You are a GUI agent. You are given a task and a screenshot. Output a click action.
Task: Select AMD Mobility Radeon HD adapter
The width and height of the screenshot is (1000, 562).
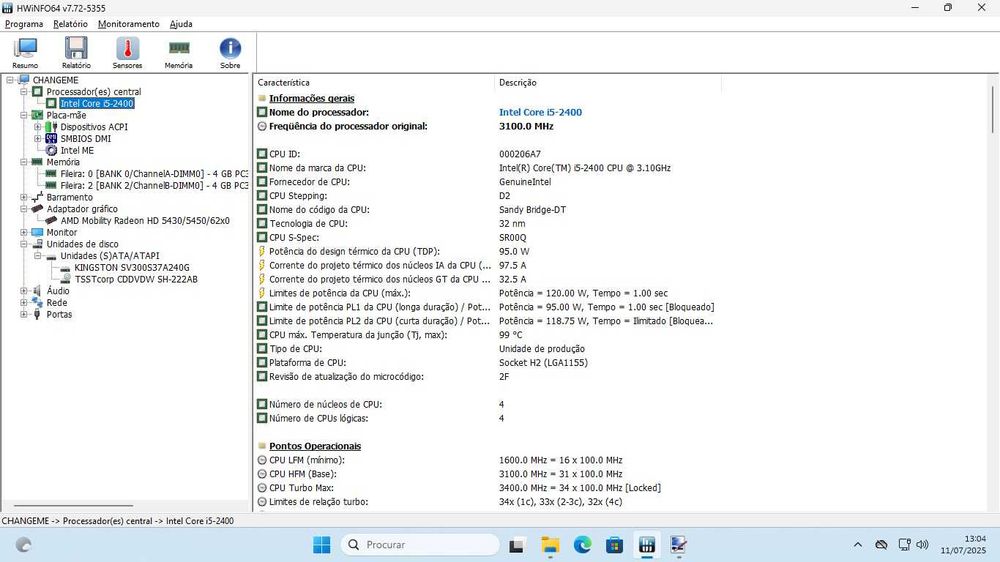(145, 221)
